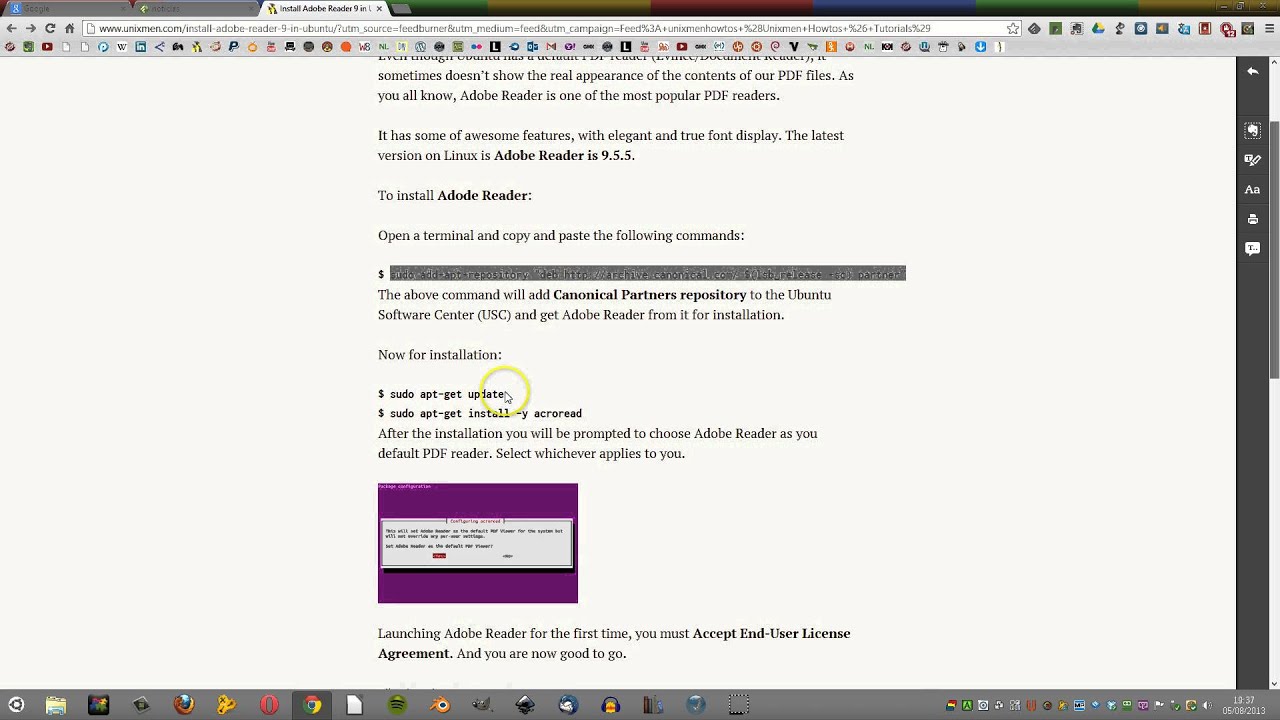This screenshot has height=720, width=1280.
Task: Click 'sudo apt-get update' command text
Action: [448, 394]
